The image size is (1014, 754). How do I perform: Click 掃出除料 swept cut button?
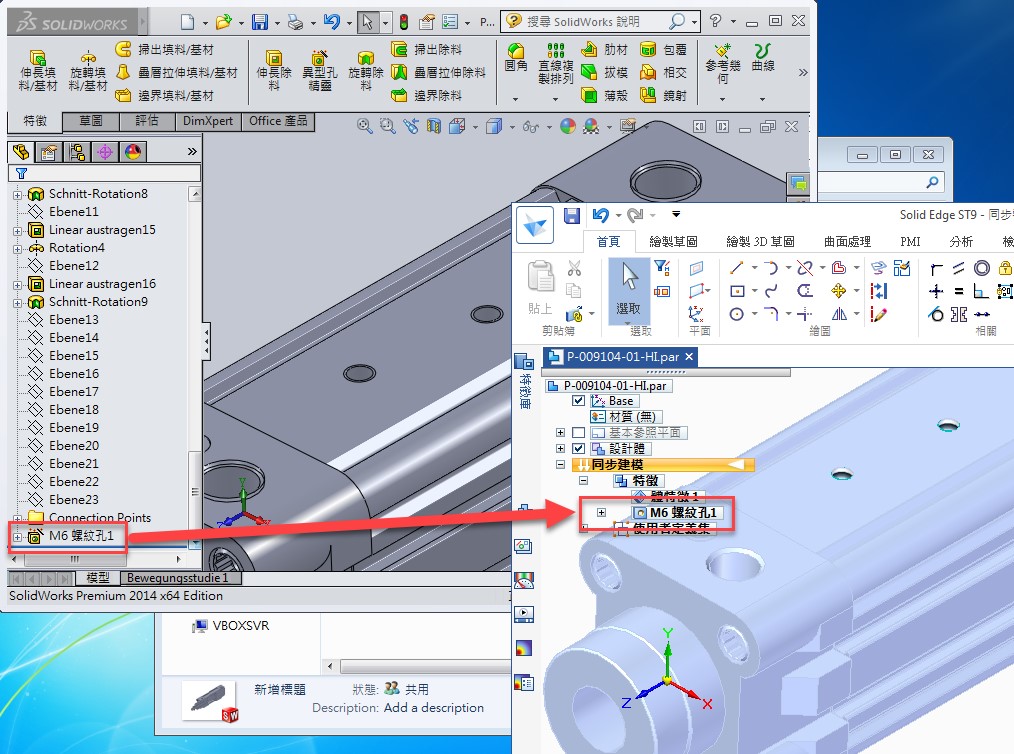tap(427, 49)
